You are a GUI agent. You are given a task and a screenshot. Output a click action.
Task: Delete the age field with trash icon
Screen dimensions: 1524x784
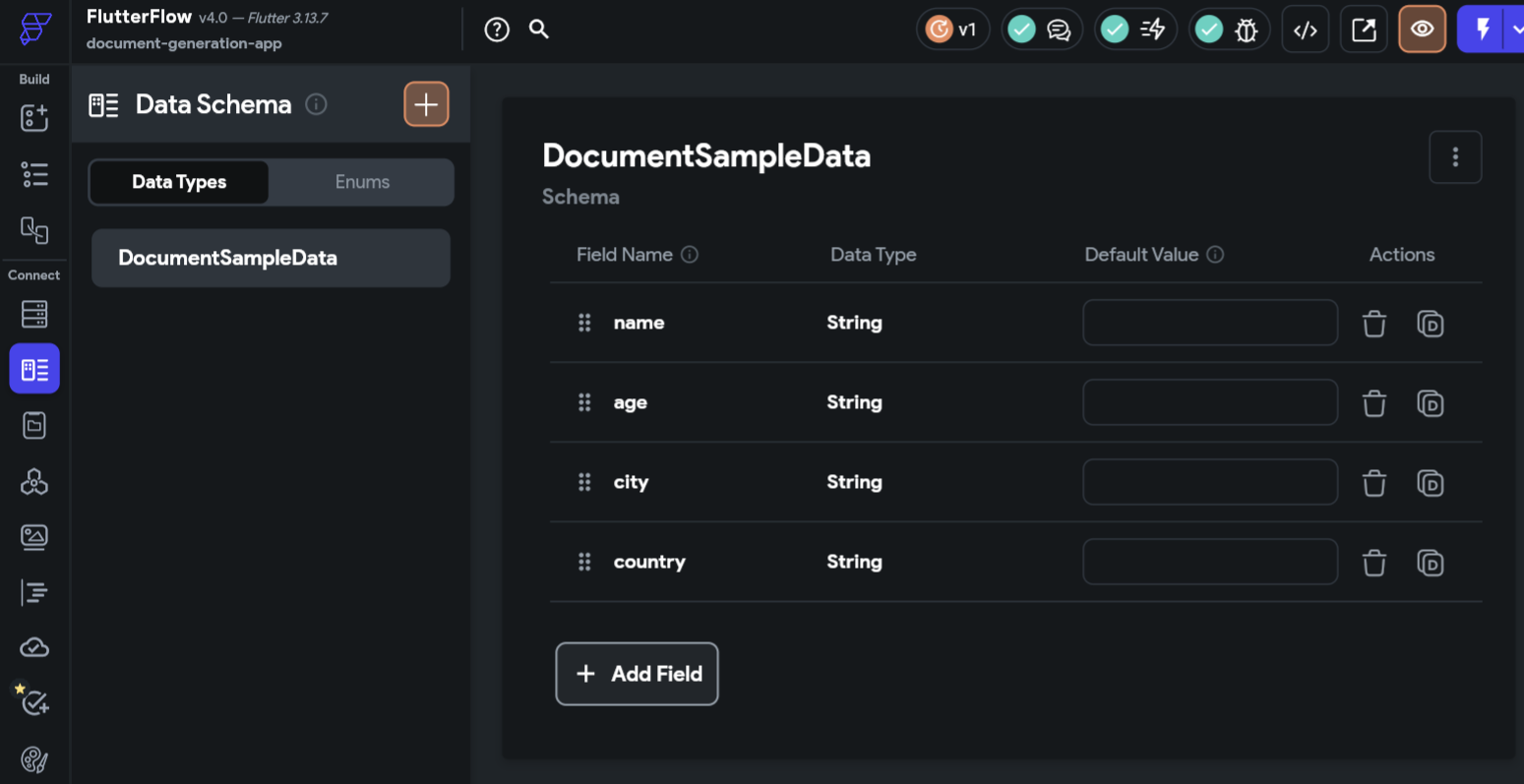pyautogui.click(x=1374, y=403)
